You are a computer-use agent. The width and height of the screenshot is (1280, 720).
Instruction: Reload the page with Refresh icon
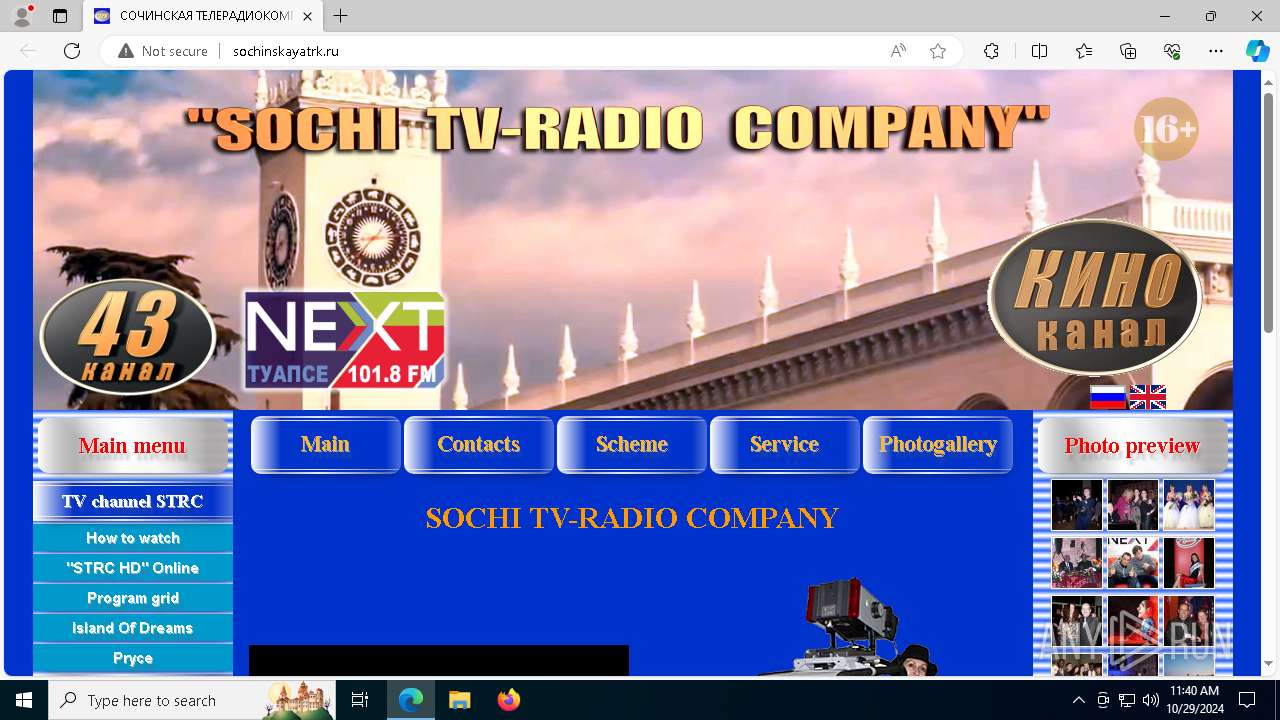(72, 51)
